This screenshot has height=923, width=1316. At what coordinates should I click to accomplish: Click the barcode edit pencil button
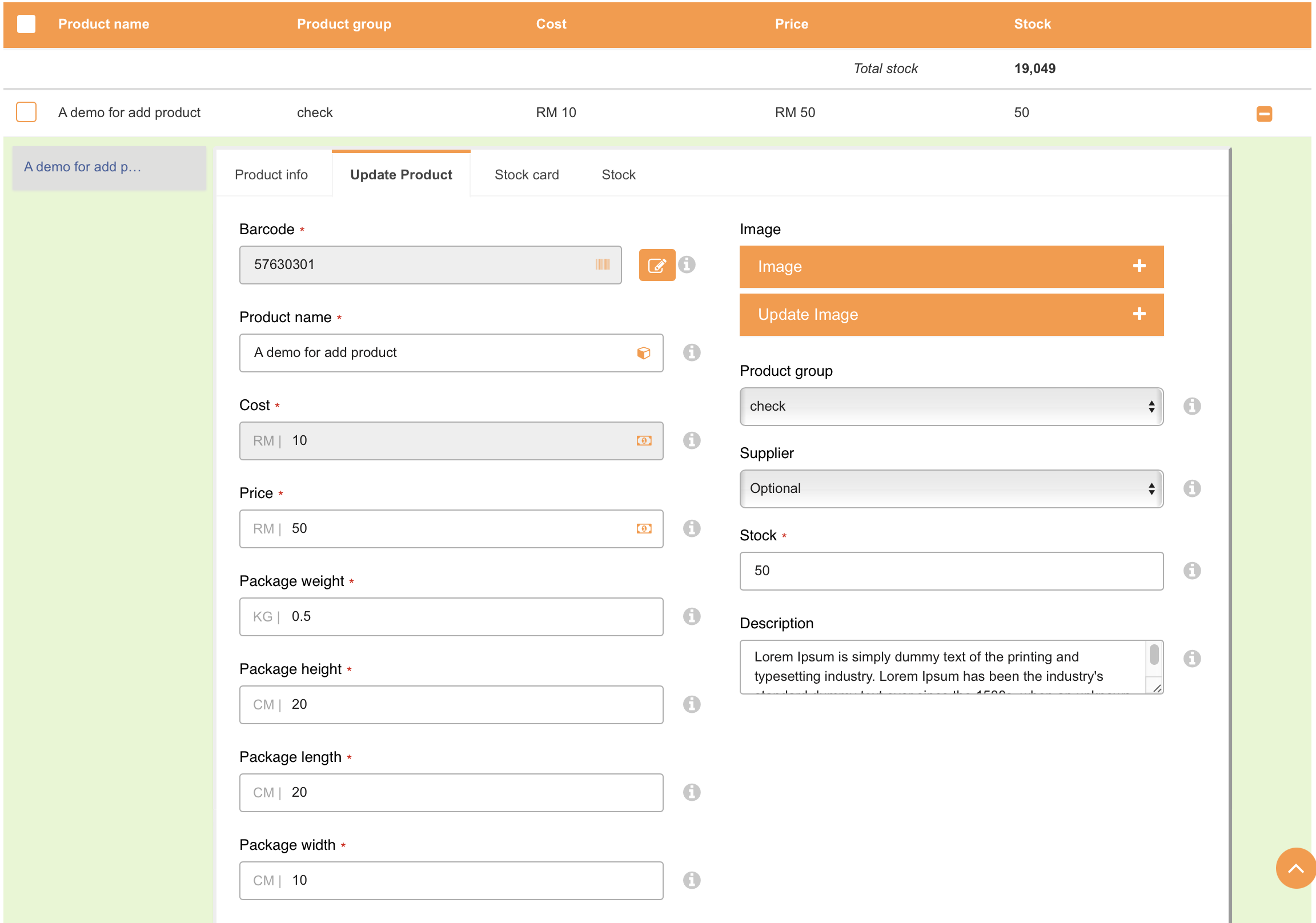pos(657,265)
